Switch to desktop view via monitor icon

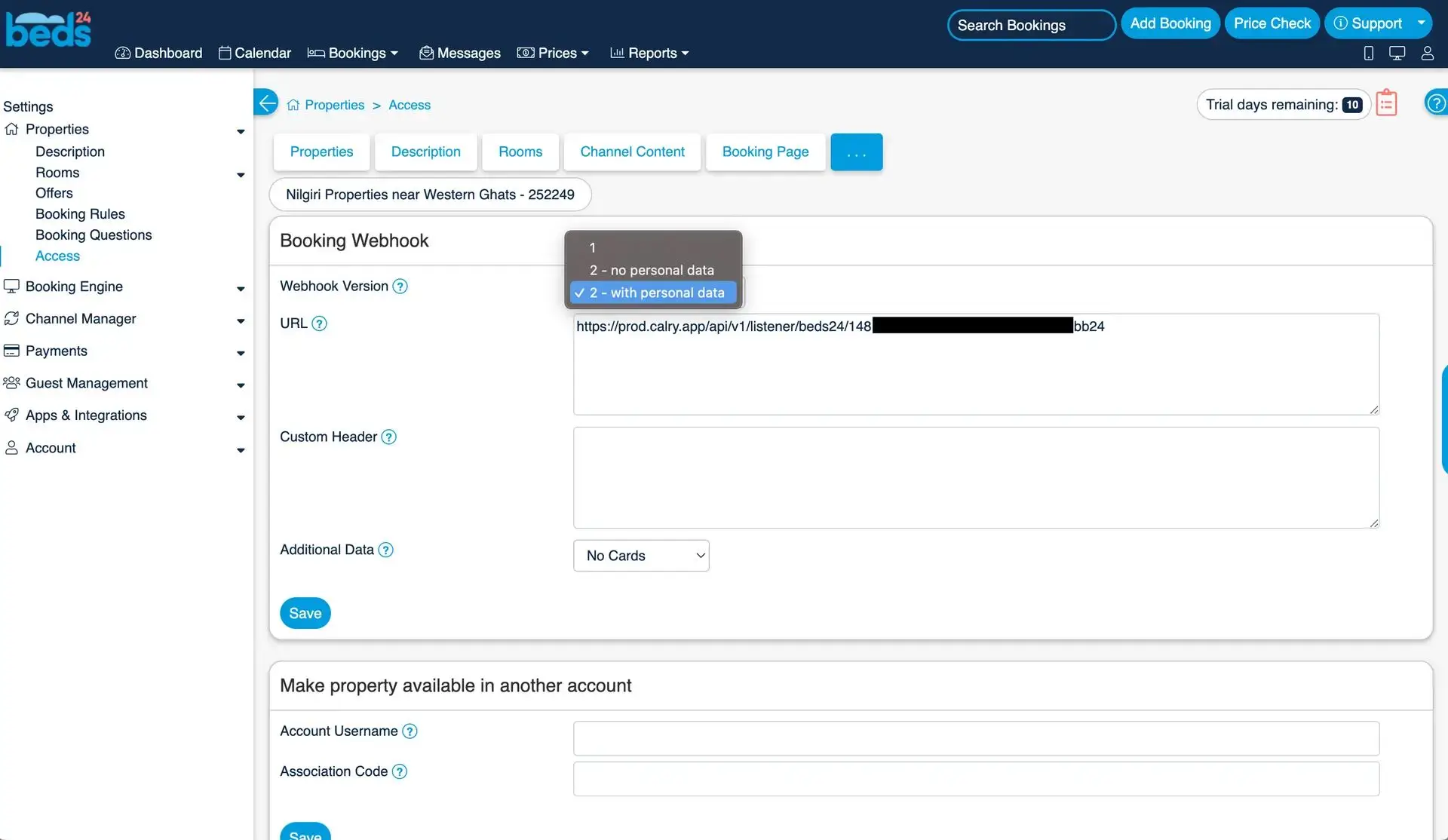click(1397, 53)
